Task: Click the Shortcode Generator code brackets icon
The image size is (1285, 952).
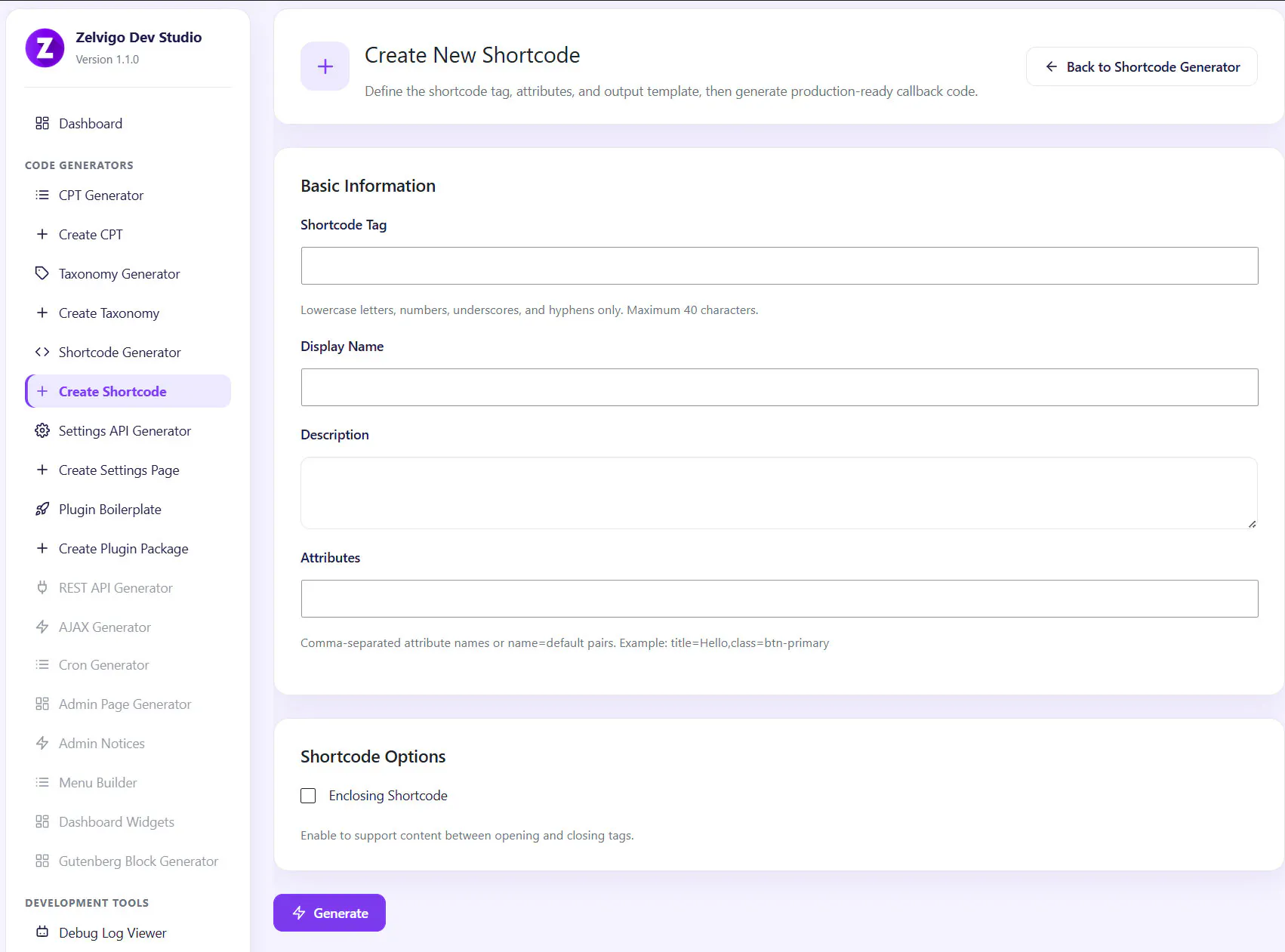Action: pos(42,352)
